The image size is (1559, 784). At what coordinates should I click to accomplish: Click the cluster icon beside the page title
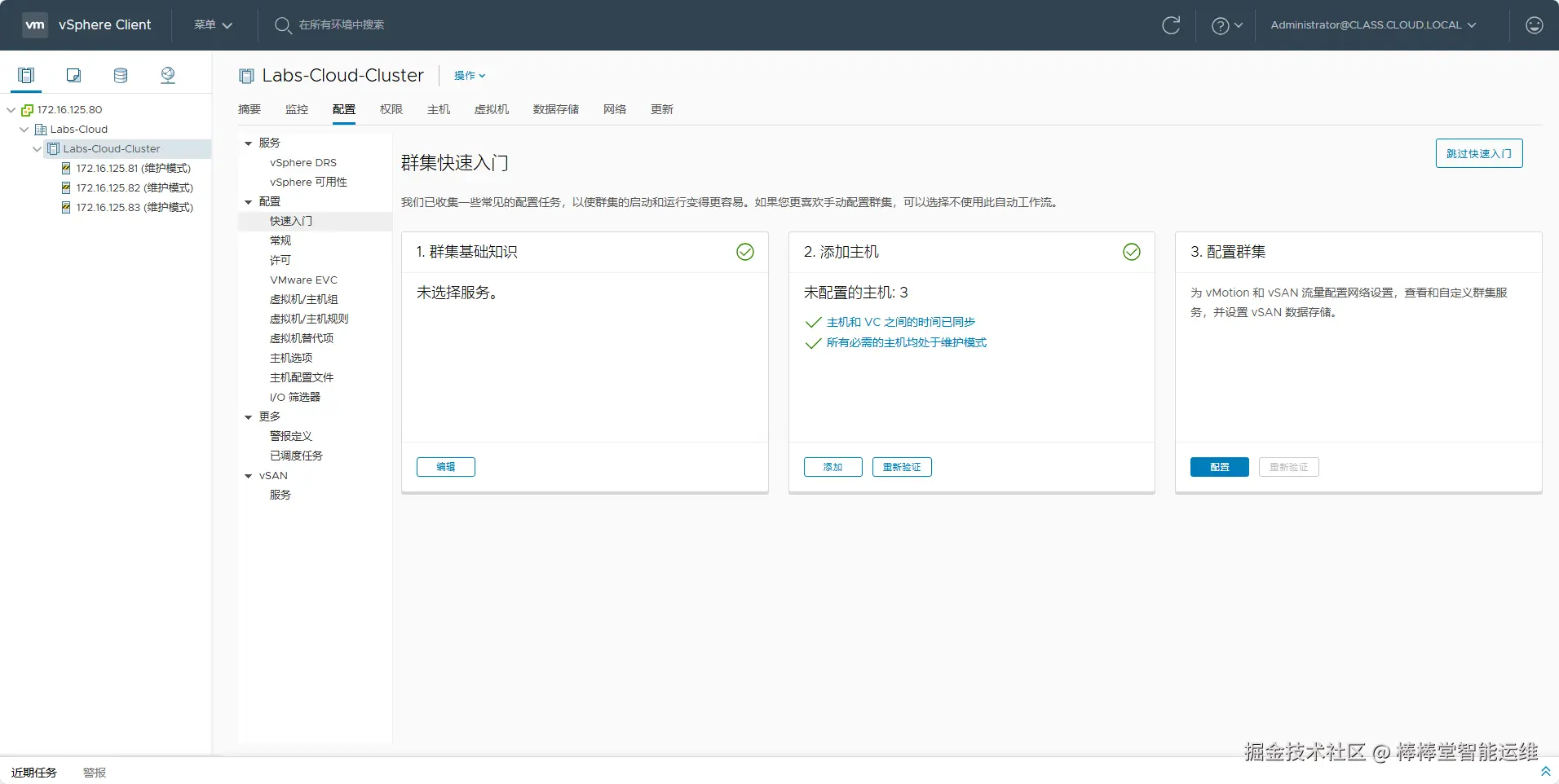tap(246, 76)
